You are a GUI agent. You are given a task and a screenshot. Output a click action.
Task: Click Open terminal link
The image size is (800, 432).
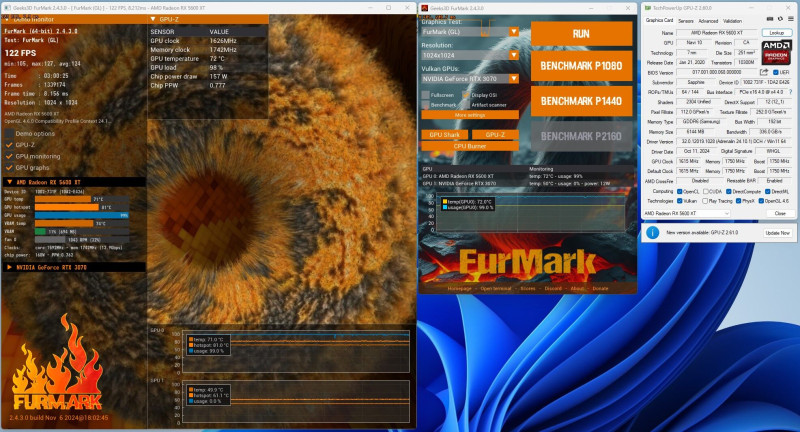pyautogui.click(x=495, y=289)
